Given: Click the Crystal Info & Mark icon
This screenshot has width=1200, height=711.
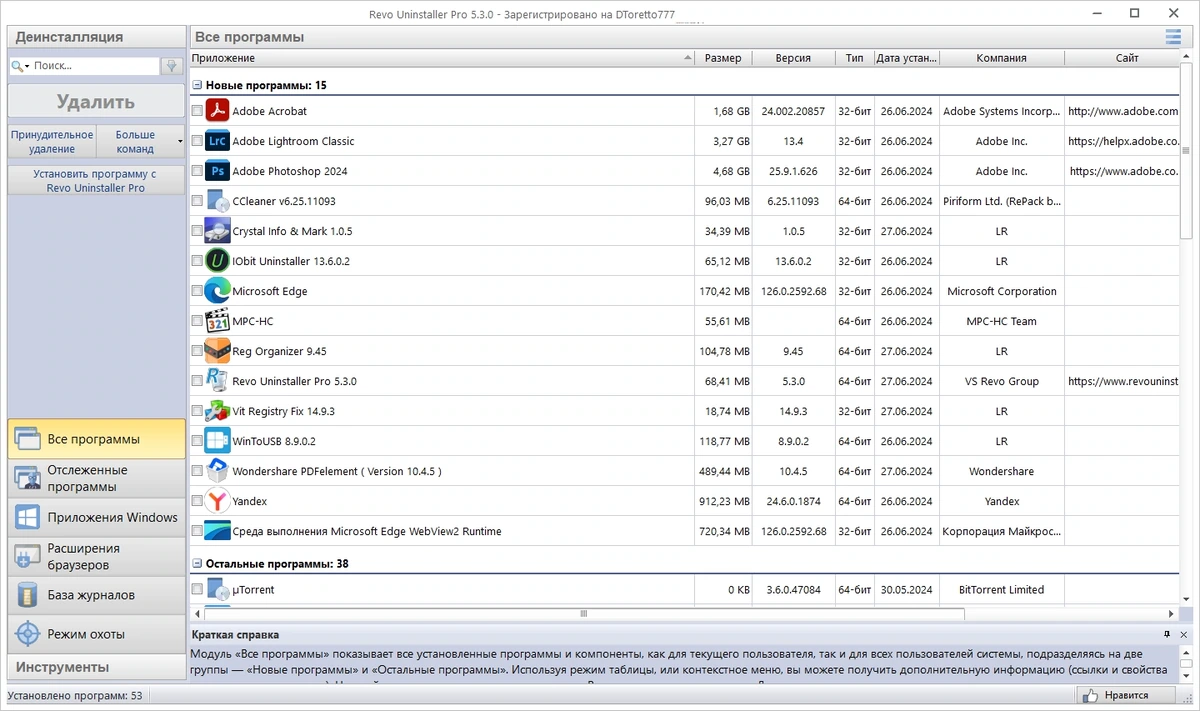Looking at the screenshot, I should point(217,231).
